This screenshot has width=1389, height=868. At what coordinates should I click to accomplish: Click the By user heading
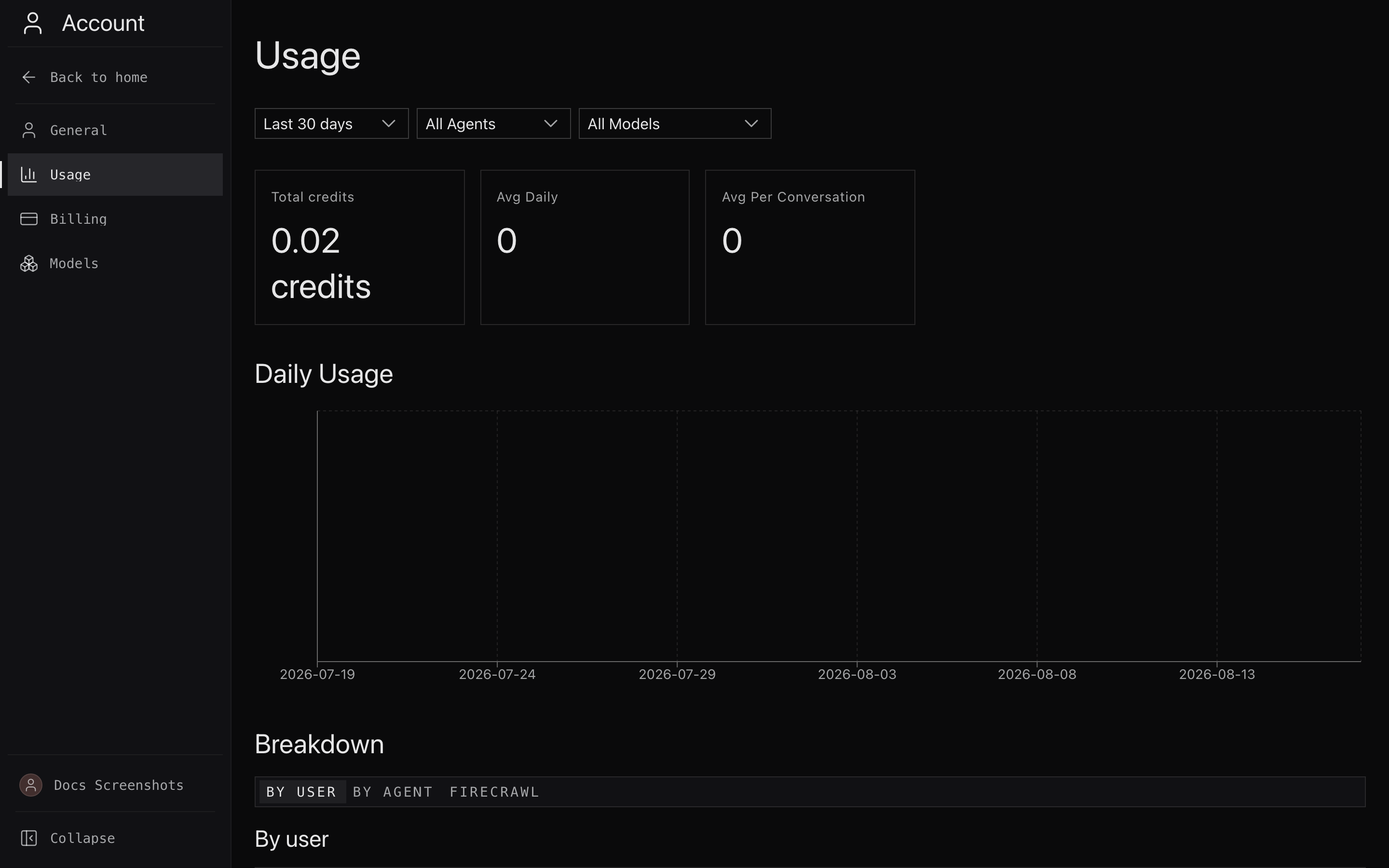292,839
